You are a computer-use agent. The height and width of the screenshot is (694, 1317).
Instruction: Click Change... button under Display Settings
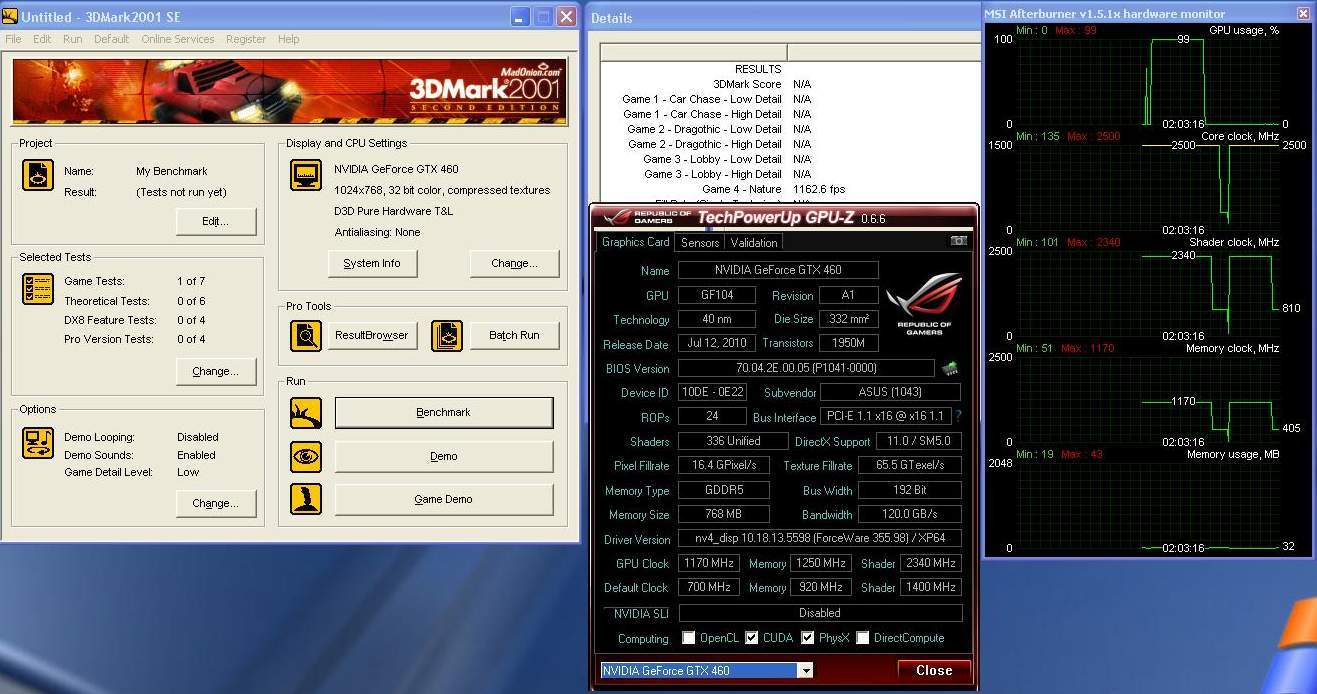point(514,263)
